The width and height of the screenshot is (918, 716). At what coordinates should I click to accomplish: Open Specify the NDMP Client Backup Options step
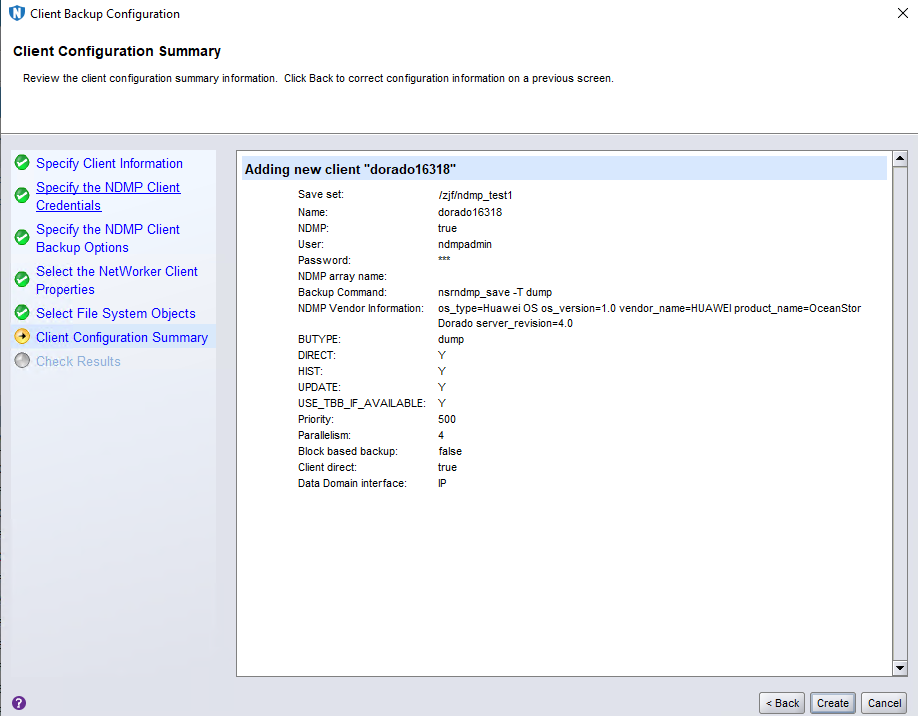tap(108, 238)
